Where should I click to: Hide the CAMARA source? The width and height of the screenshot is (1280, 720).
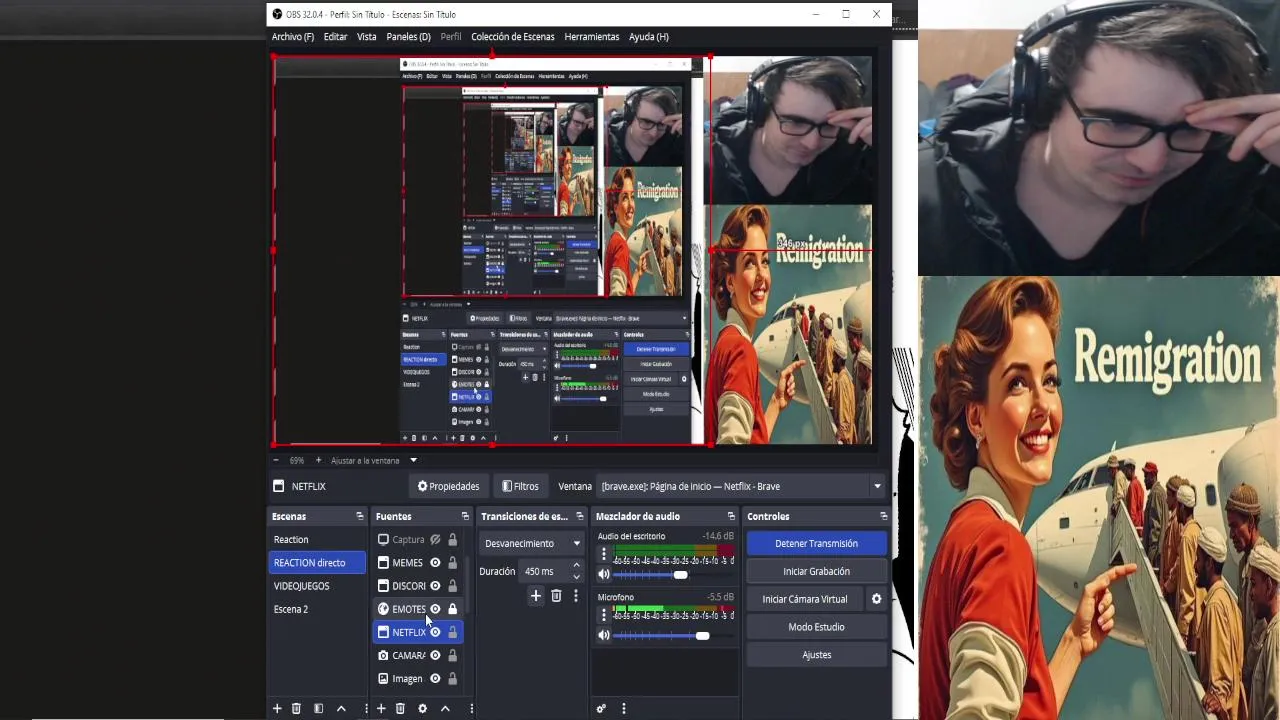(435, 655)
